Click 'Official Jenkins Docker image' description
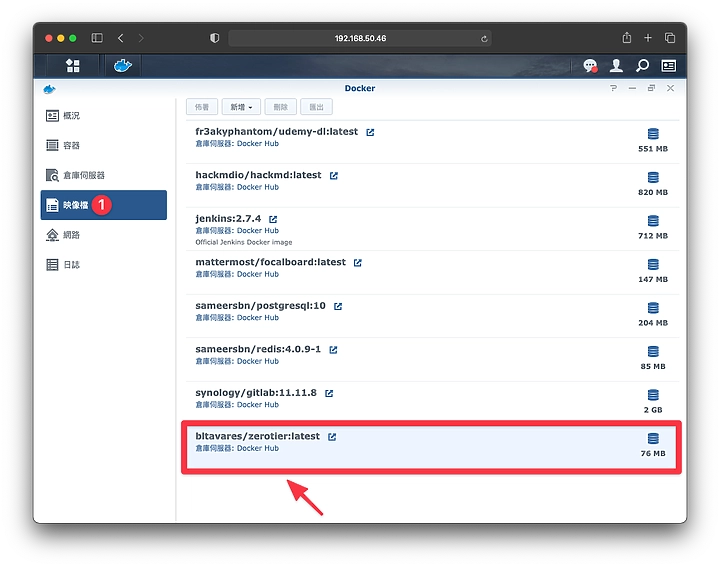Screen dimensions: 720x567 pyautogui.click(x=244, y=242)
